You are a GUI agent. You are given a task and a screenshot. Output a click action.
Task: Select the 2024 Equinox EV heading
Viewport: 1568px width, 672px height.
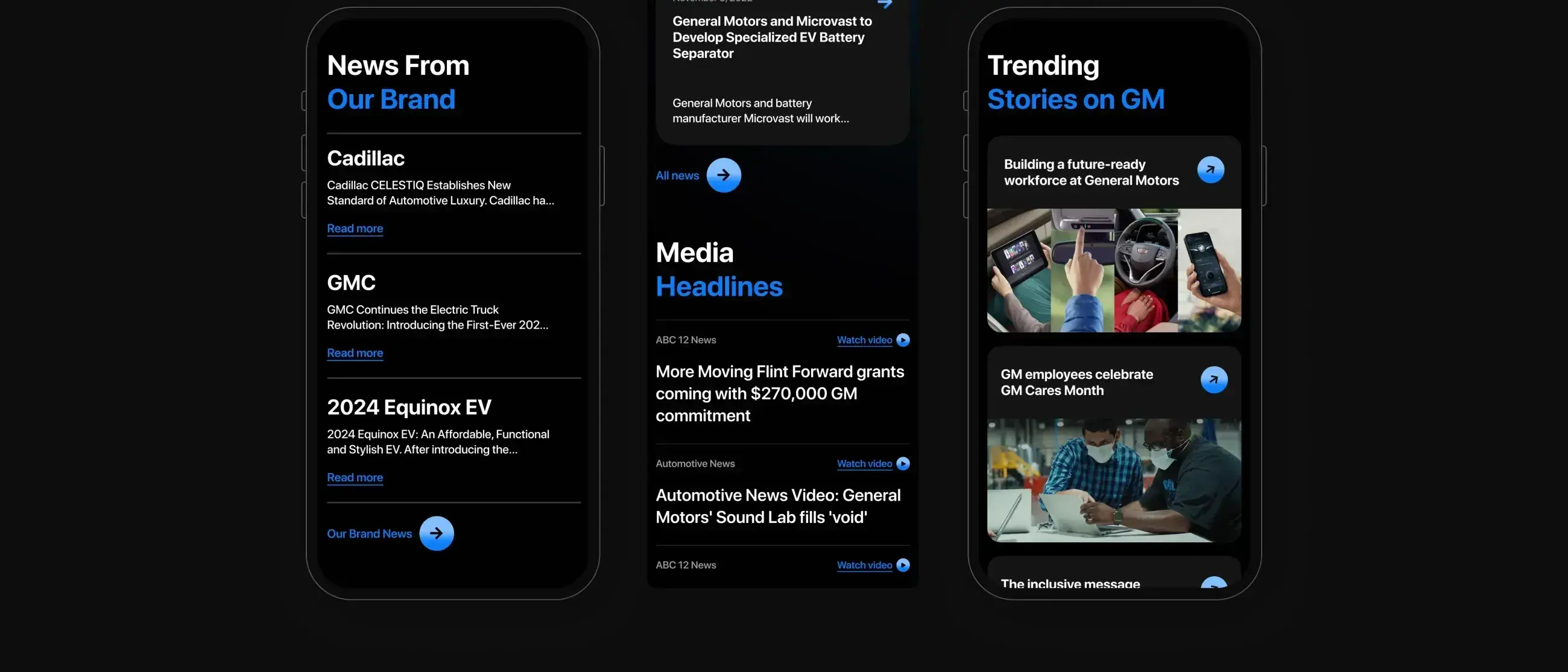click(409, 407)
